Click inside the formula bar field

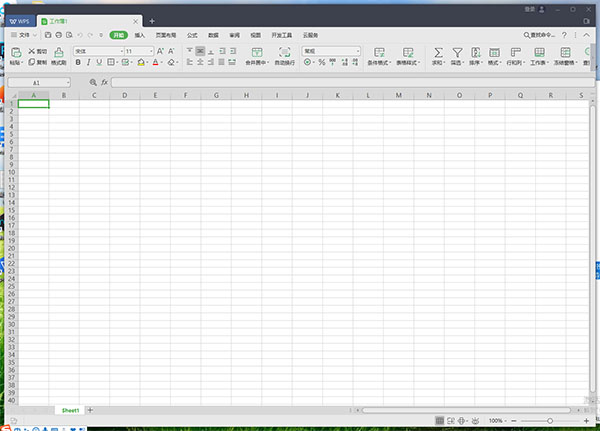(x=353, y=83)
